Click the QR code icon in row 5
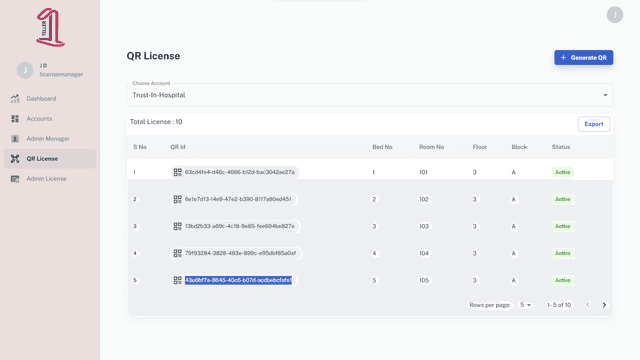The height and width of the screenshot is (360, 640). pyautogui.click(x=178, y=280)
